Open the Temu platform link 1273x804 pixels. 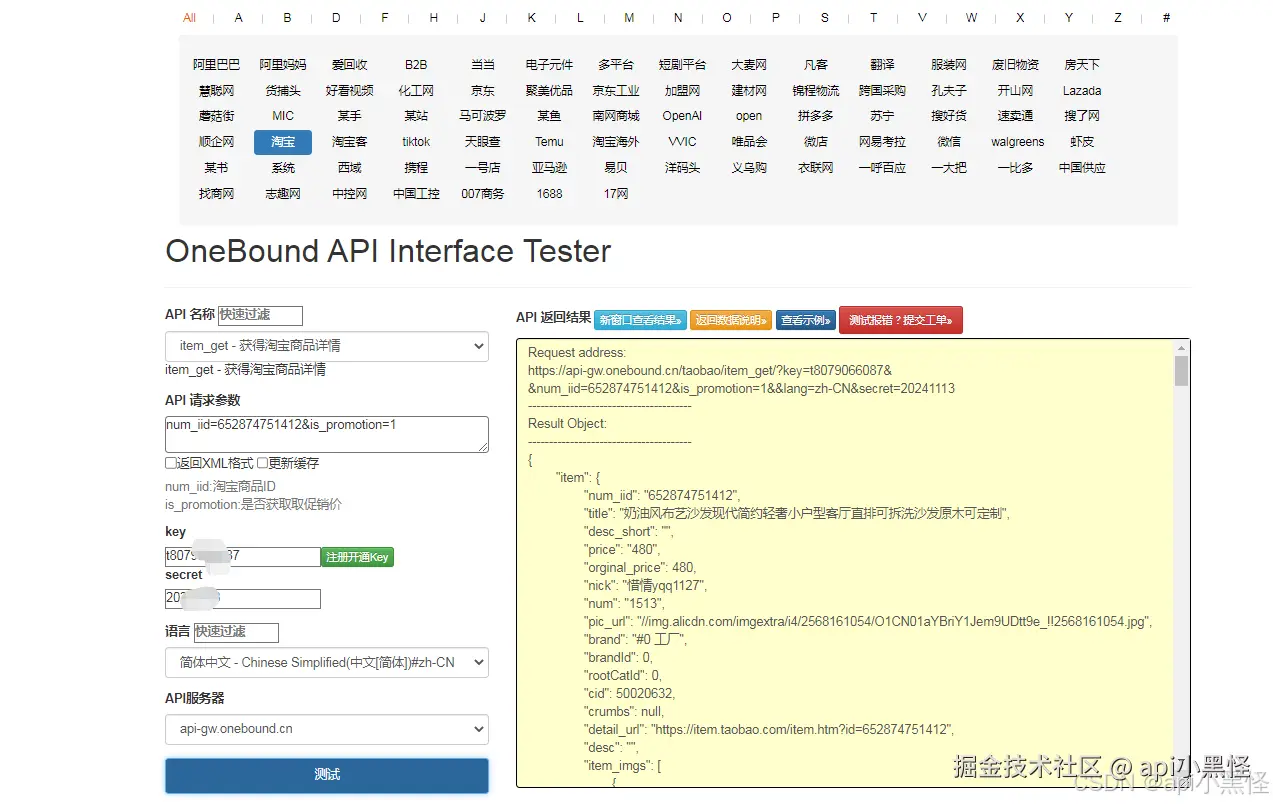tap(549, 142)
